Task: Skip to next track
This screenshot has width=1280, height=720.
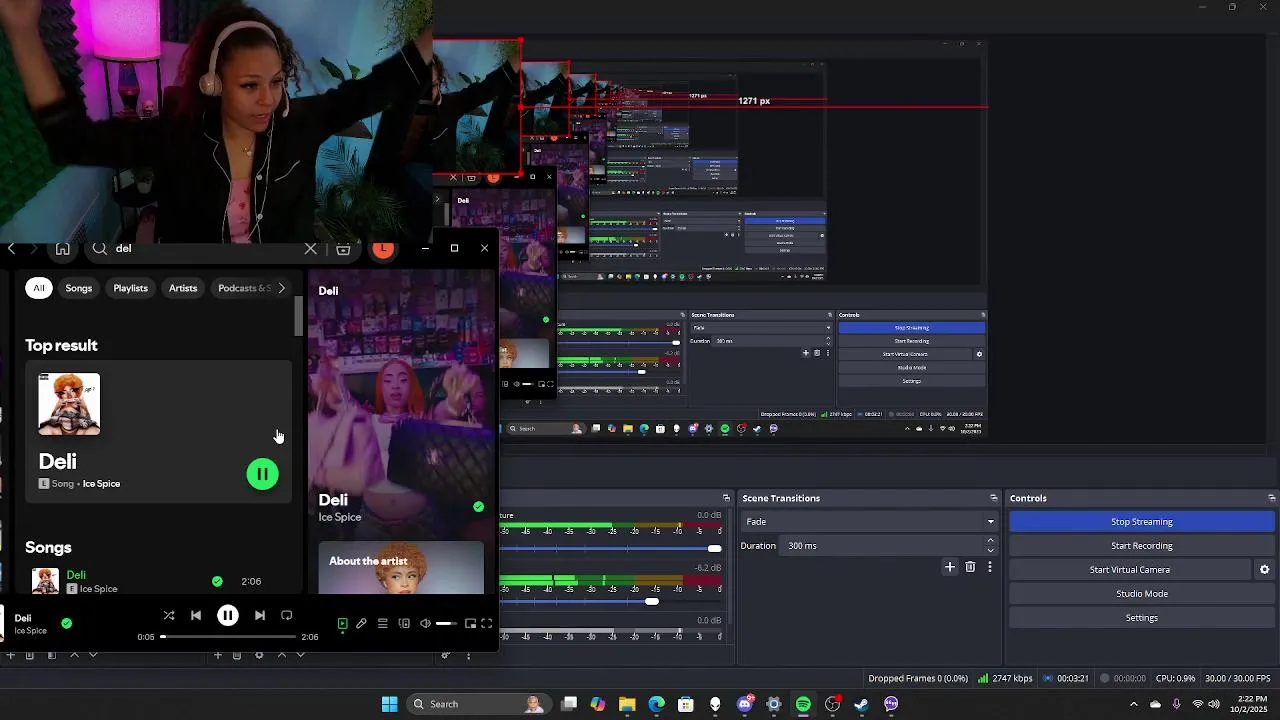Action: pos(260,615)
